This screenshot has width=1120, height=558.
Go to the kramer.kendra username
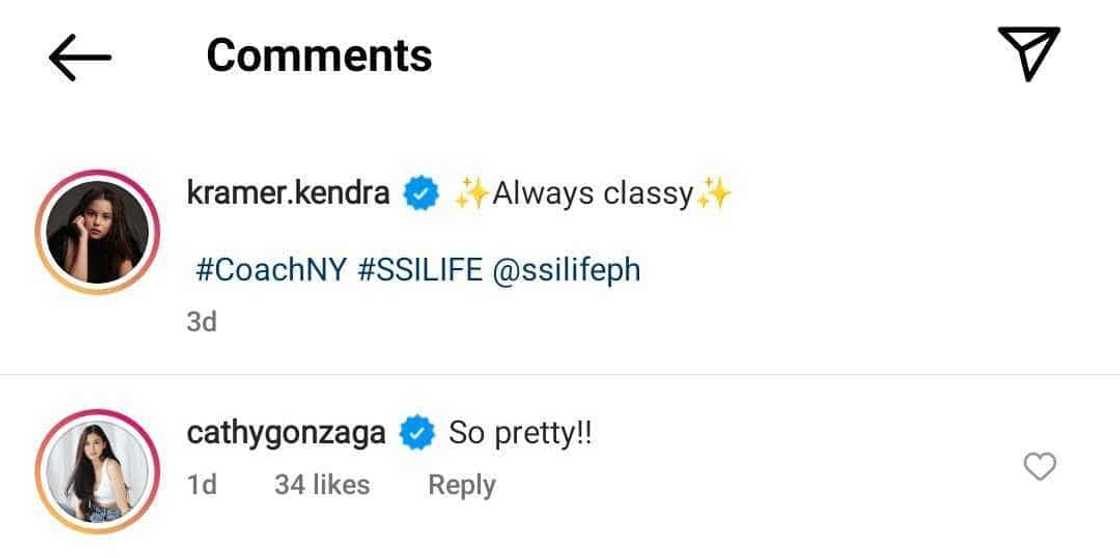click(288, 192)
